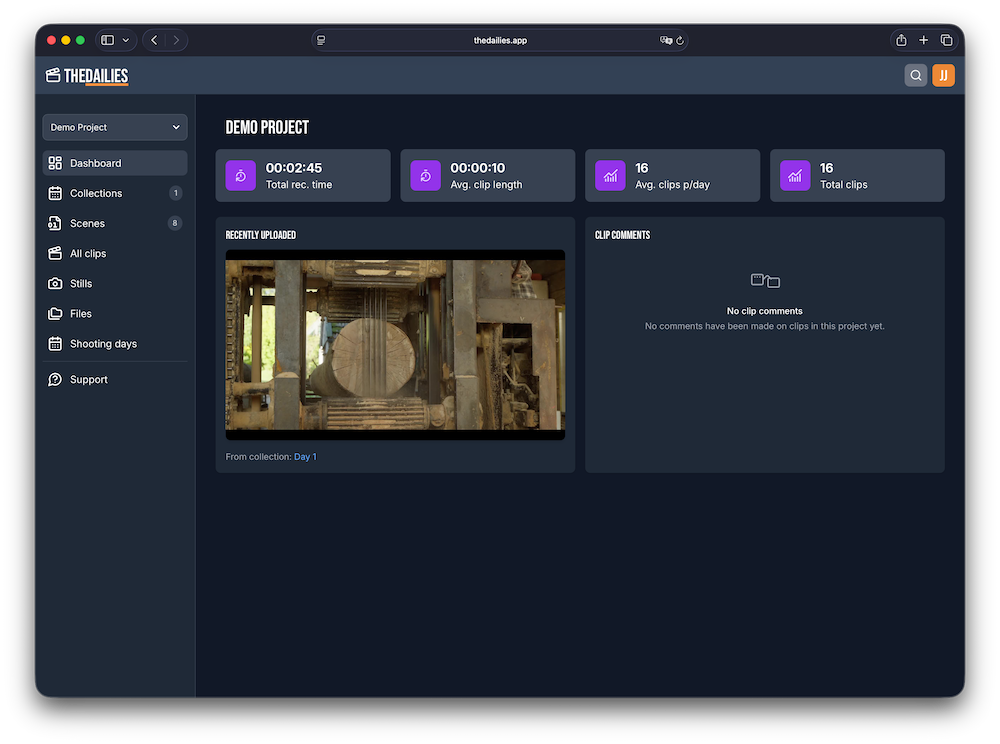Open the recently uploaded sawmill clip thumbnail
Screen dimensions: 1000x744
(x=395, y=344)
